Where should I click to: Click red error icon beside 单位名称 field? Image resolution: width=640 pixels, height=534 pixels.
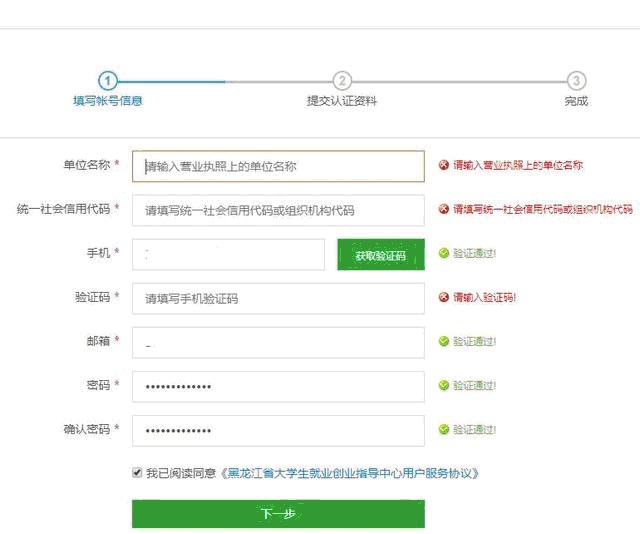(444, 166)
